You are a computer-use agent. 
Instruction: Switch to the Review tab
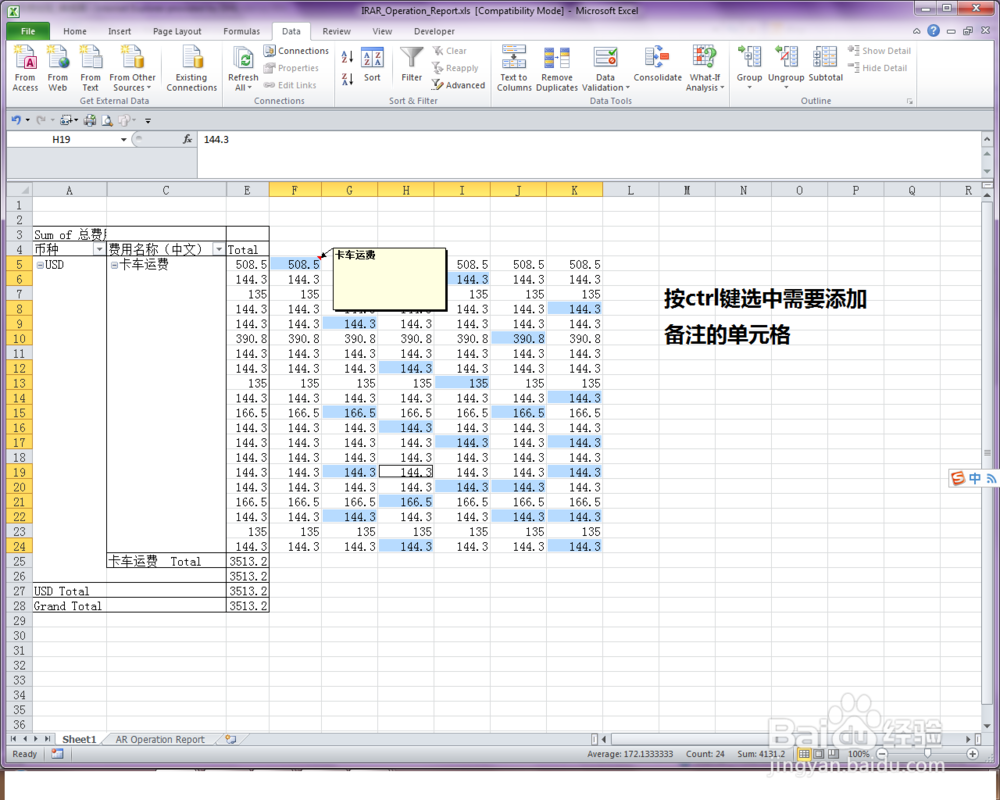(336, 31)
